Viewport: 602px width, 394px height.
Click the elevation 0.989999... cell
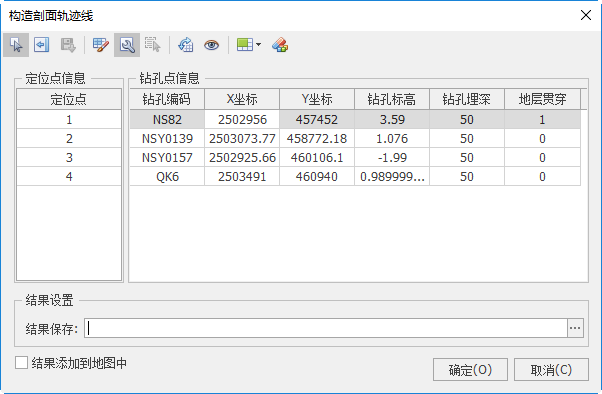[392, 176]
